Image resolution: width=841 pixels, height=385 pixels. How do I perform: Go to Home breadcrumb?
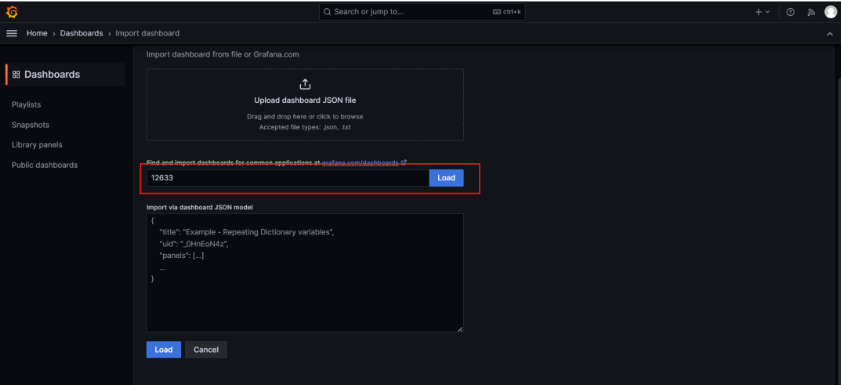[x=37, y=33]
